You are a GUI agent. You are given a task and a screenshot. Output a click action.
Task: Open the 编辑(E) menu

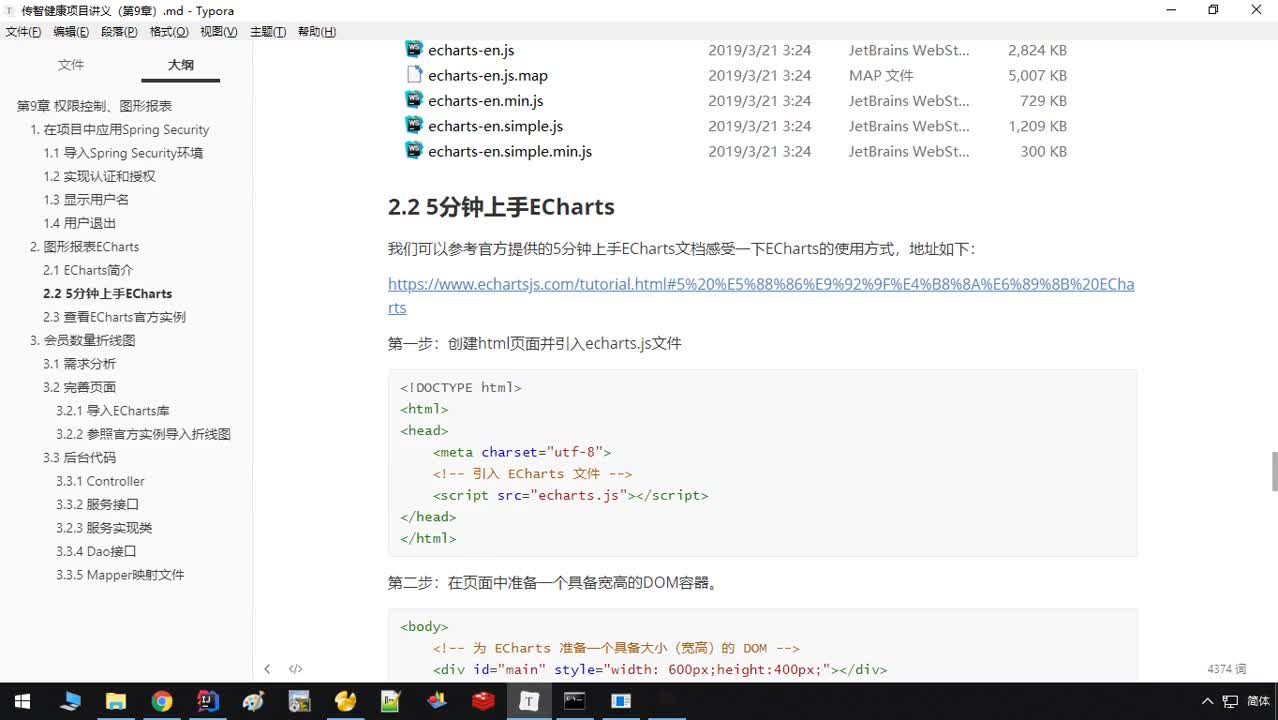point(71,32)
